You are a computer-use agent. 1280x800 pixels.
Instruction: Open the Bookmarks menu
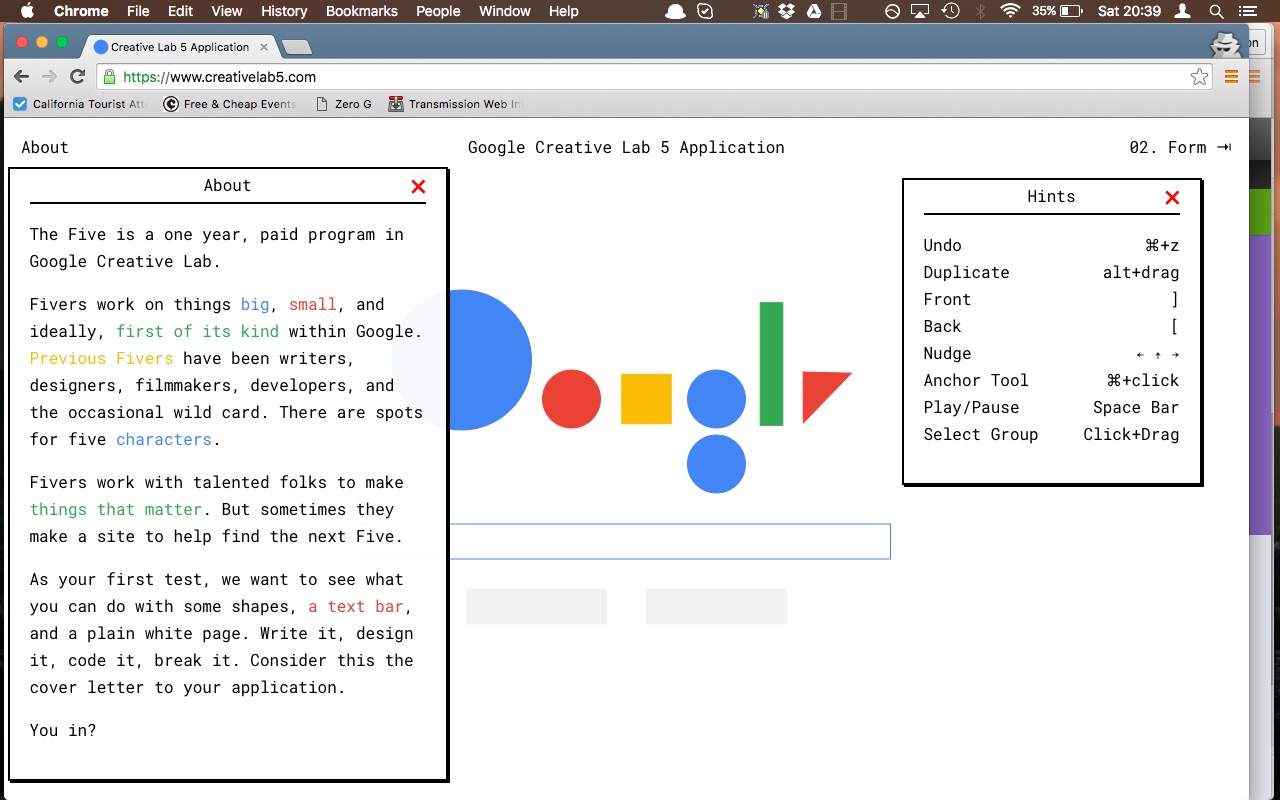coord(362,11)
